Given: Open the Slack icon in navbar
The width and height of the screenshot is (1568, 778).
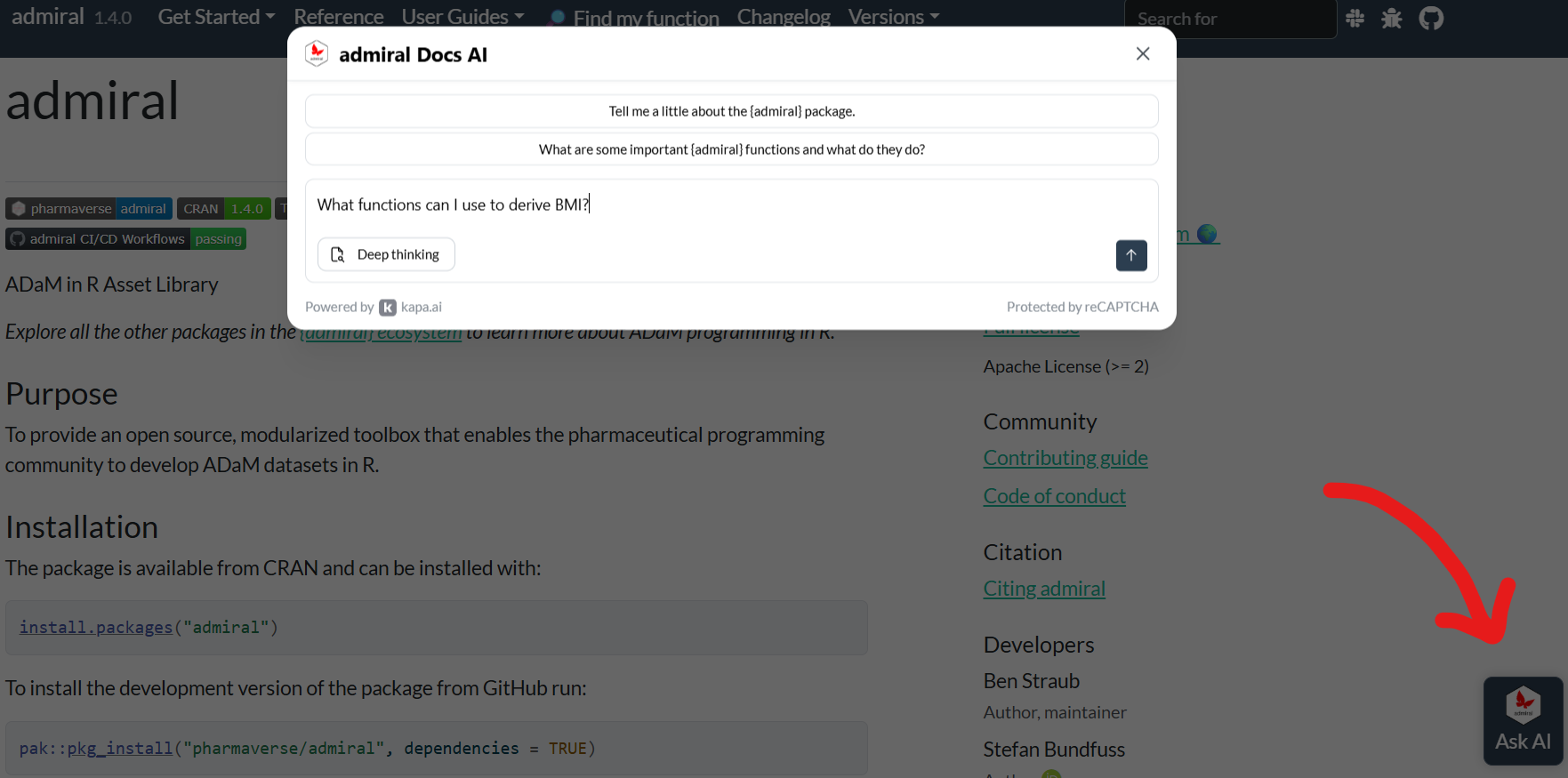Looking at the screenshot, I should [x=1355, y=19].
